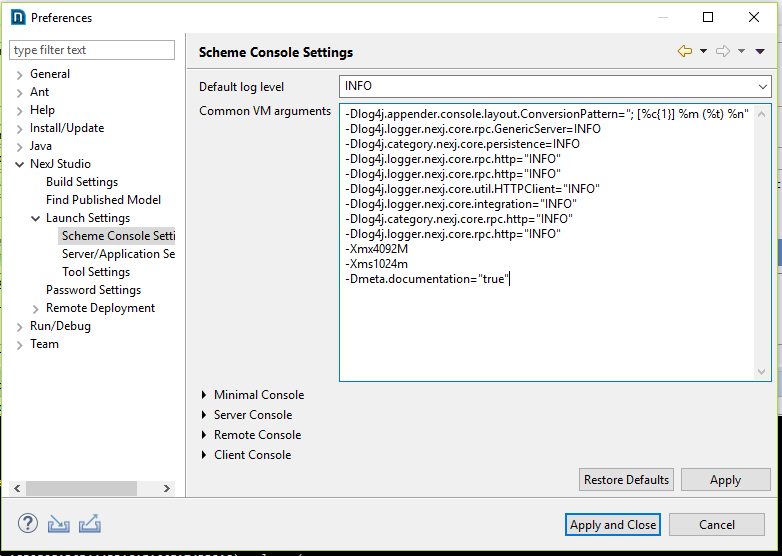The image size is (782, 556).
Task: Expand the Remote Deployment tree node
Action: [36, 308]
